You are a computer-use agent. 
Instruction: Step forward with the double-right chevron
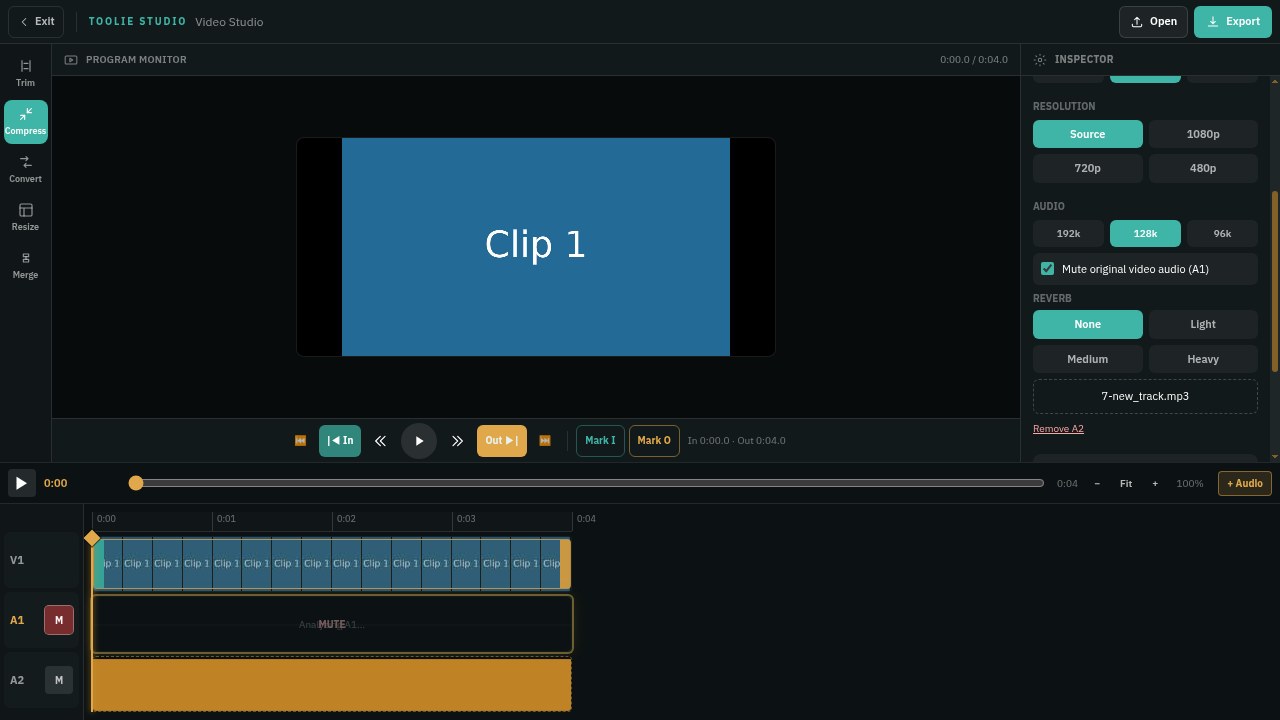point(457,441)
